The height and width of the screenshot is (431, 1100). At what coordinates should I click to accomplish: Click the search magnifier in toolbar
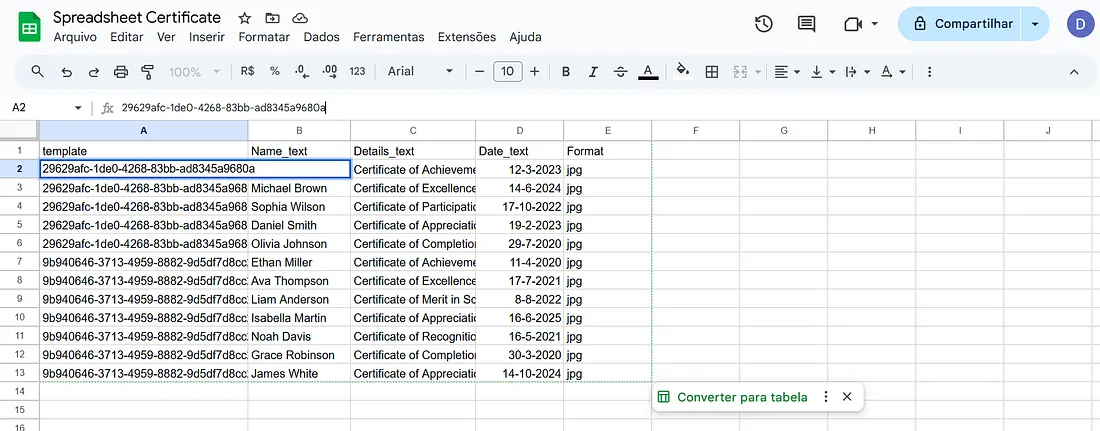[x=38, y=71]
